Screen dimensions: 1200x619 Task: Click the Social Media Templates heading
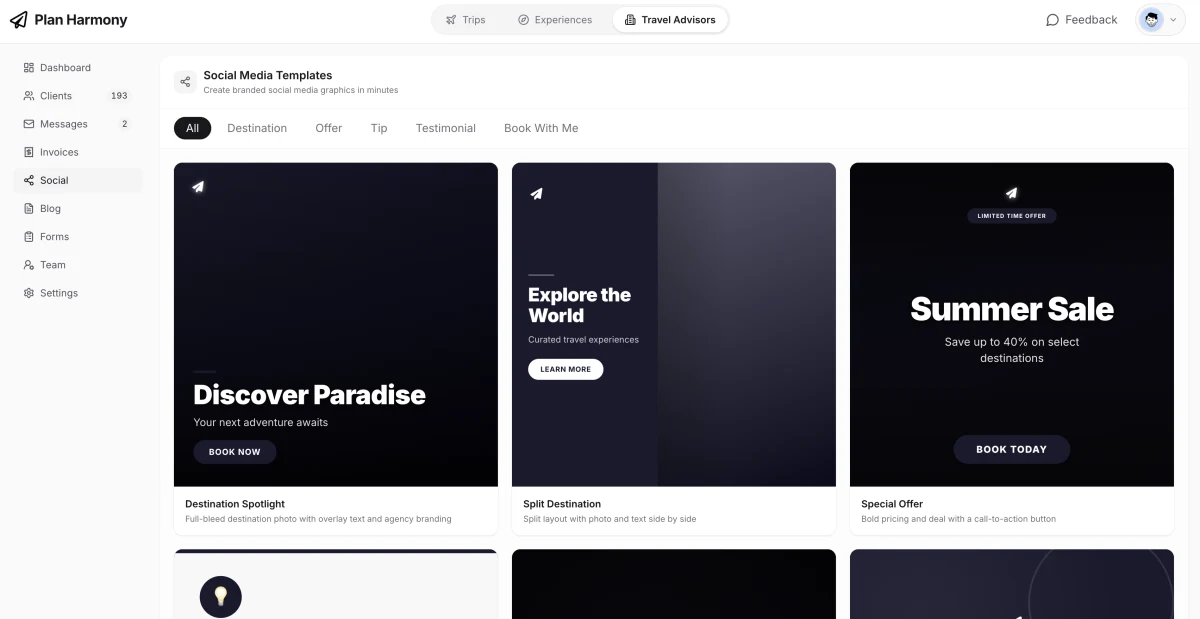[x=268, y=75]
